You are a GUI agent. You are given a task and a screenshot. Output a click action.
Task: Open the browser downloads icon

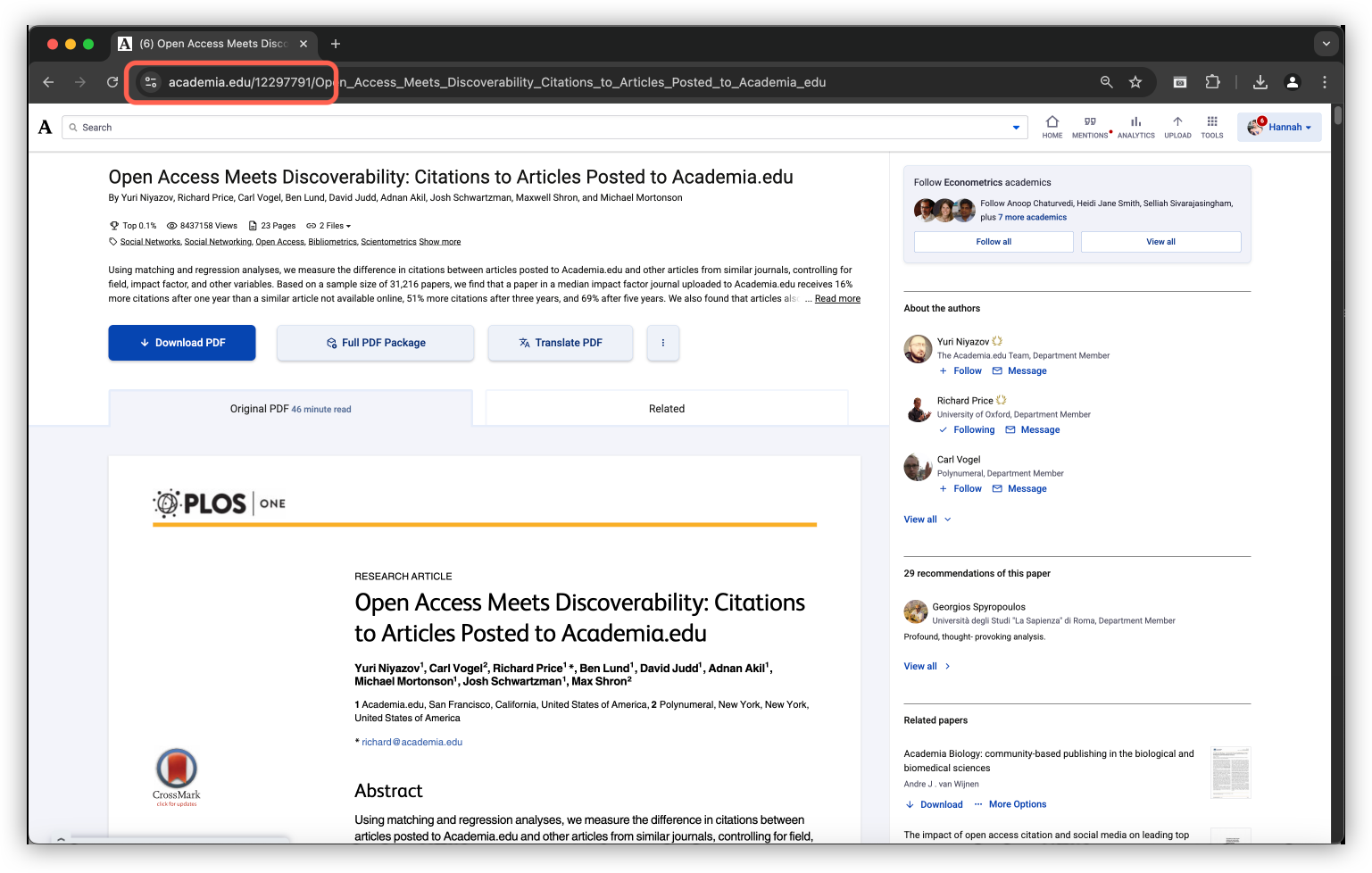click(1260, 82)
